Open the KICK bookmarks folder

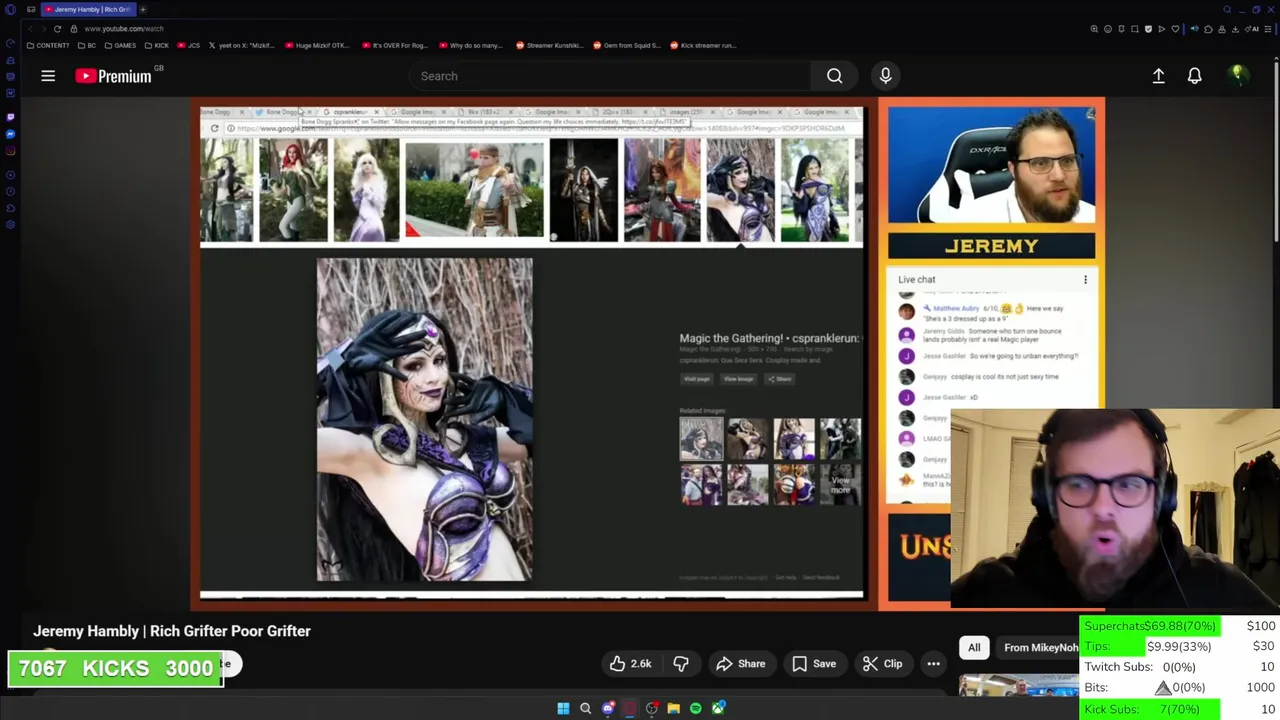tap(156, 45)
